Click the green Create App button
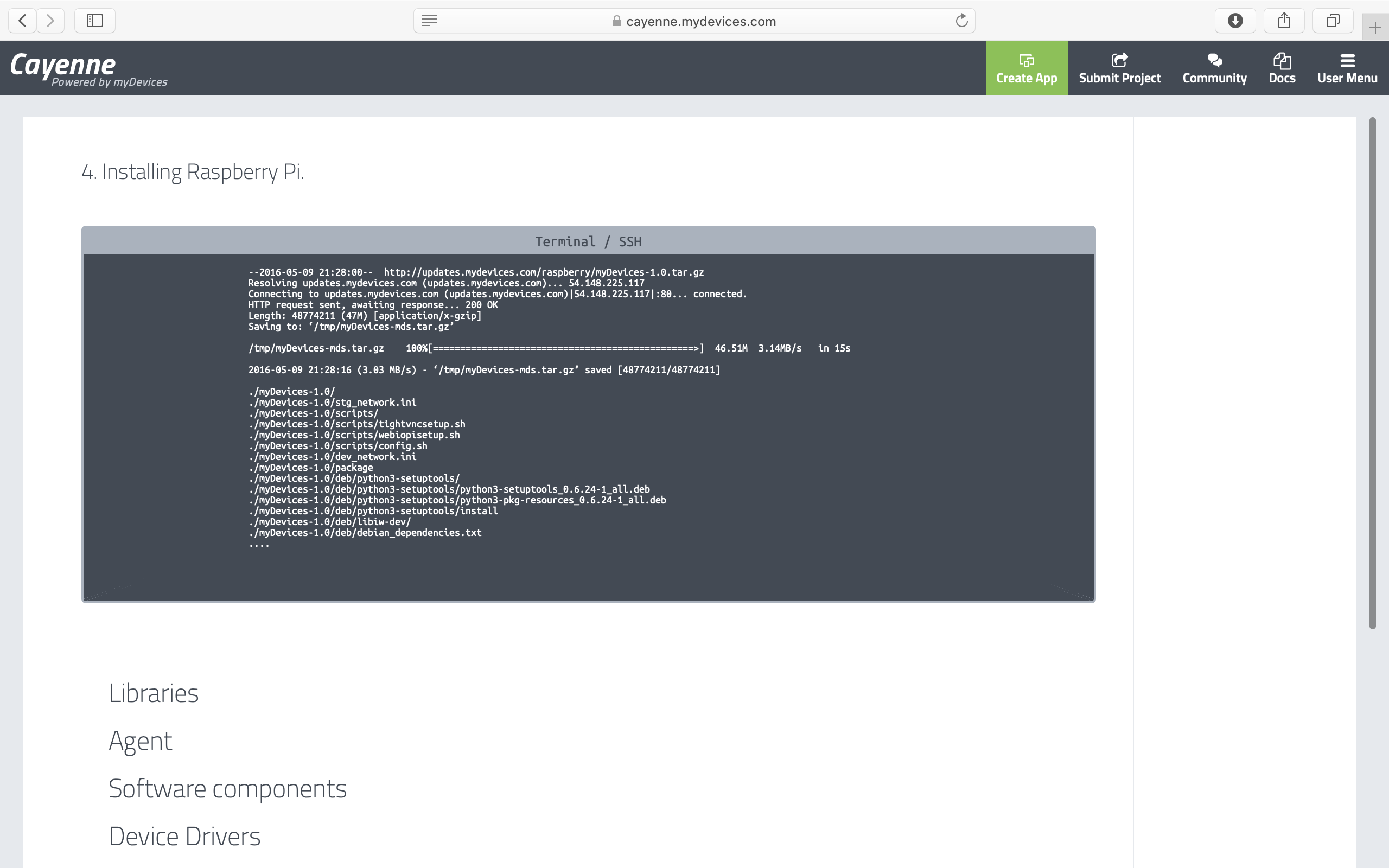The width and height of the screenshot is (1389, 868). (x=1026, y=68)
